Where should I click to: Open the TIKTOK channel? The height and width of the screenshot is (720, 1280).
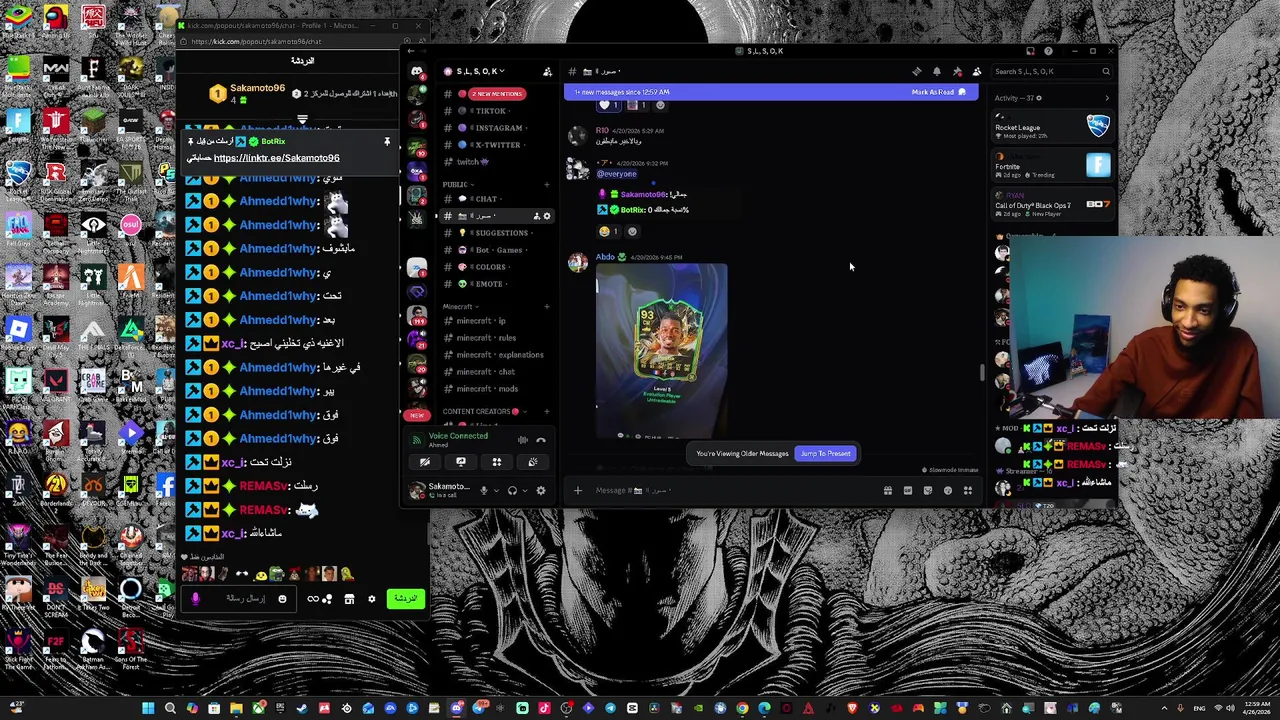[x=497, y=111]
